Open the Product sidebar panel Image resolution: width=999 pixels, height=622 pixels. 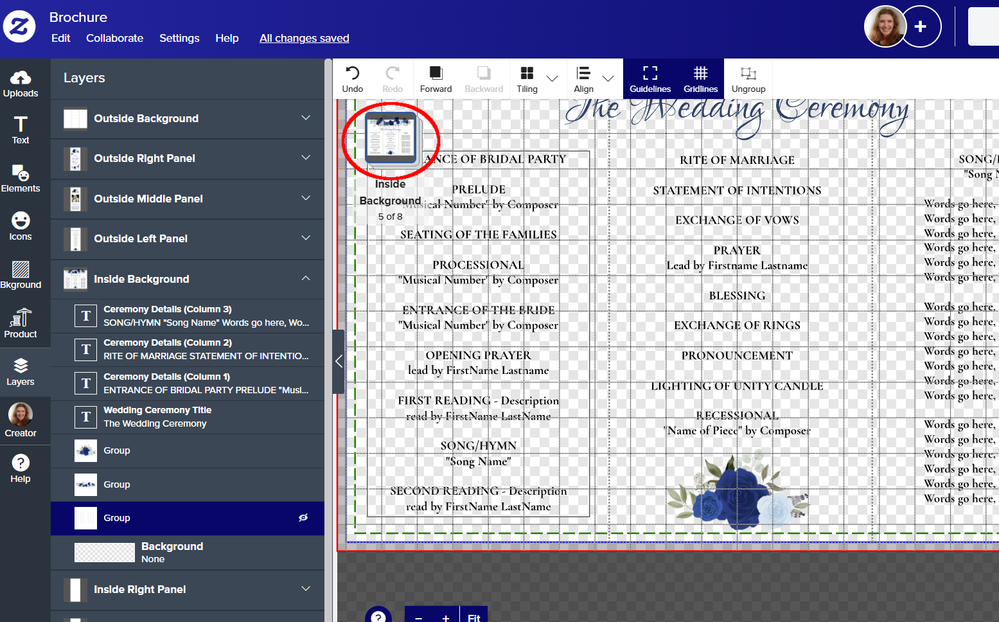pos(20,323)
